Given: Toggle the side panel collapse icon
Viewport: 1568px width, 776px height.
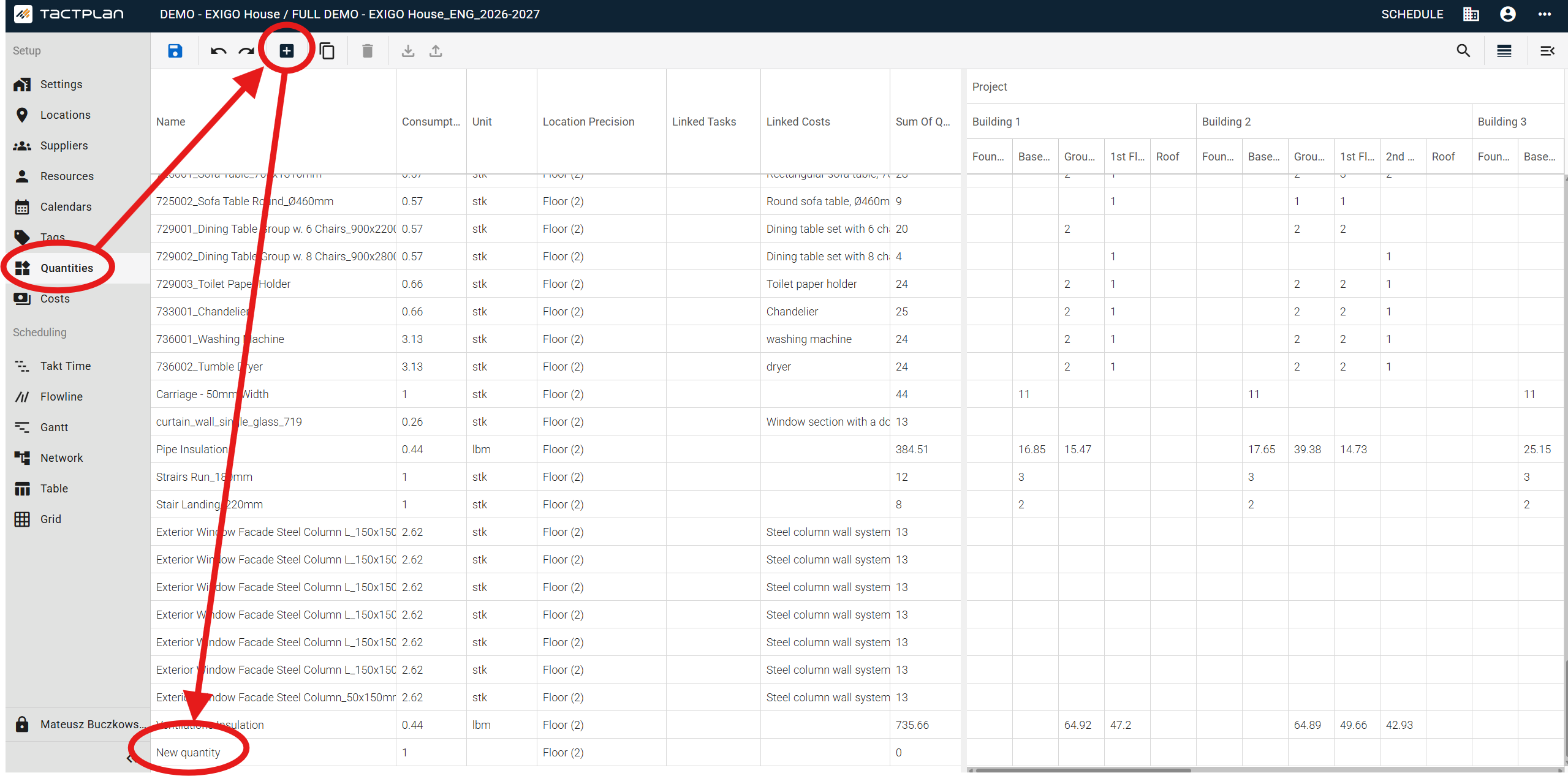Looking at the screenshot, I should pyautogui.click(x=1547, y=51).
